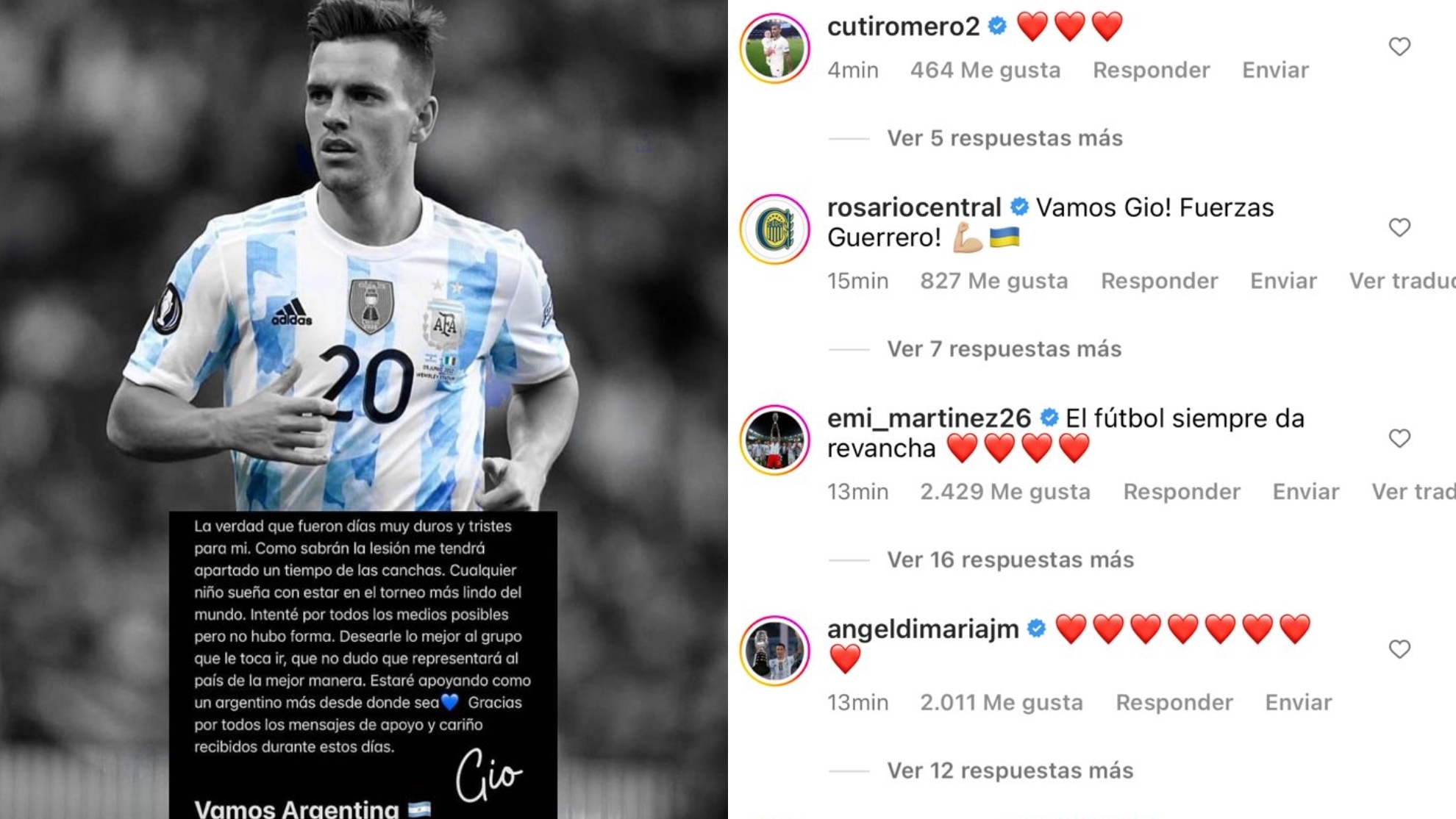1456x819 pixels.
Task: Expand Ver 16 respuestas más
Action: click(x=1010, y=559)
